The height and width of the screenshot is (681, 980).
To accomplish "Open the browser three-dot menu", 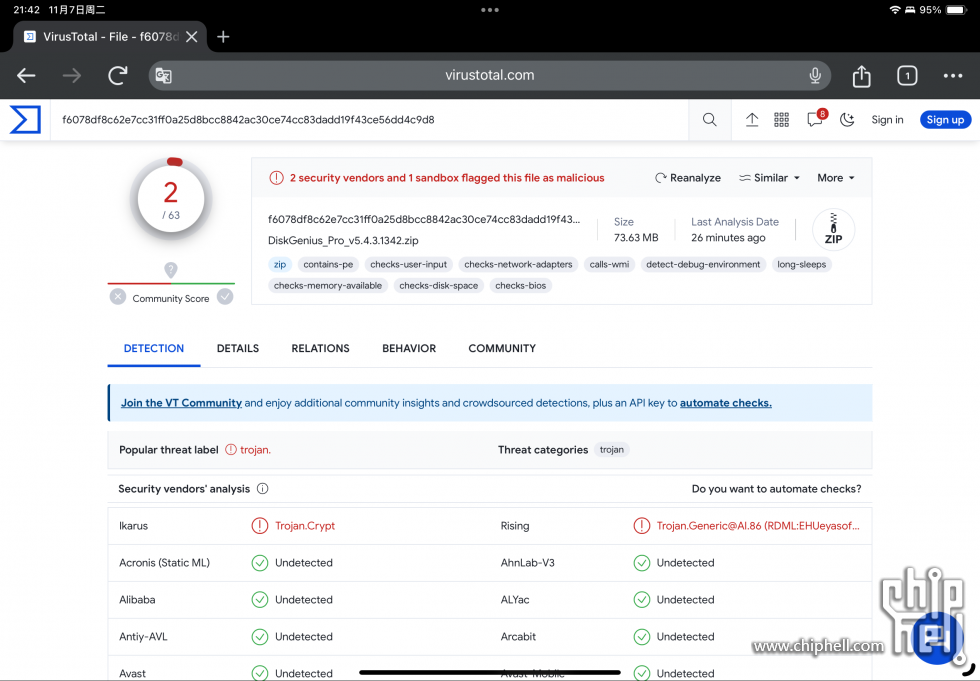I will tap(952, 76).
